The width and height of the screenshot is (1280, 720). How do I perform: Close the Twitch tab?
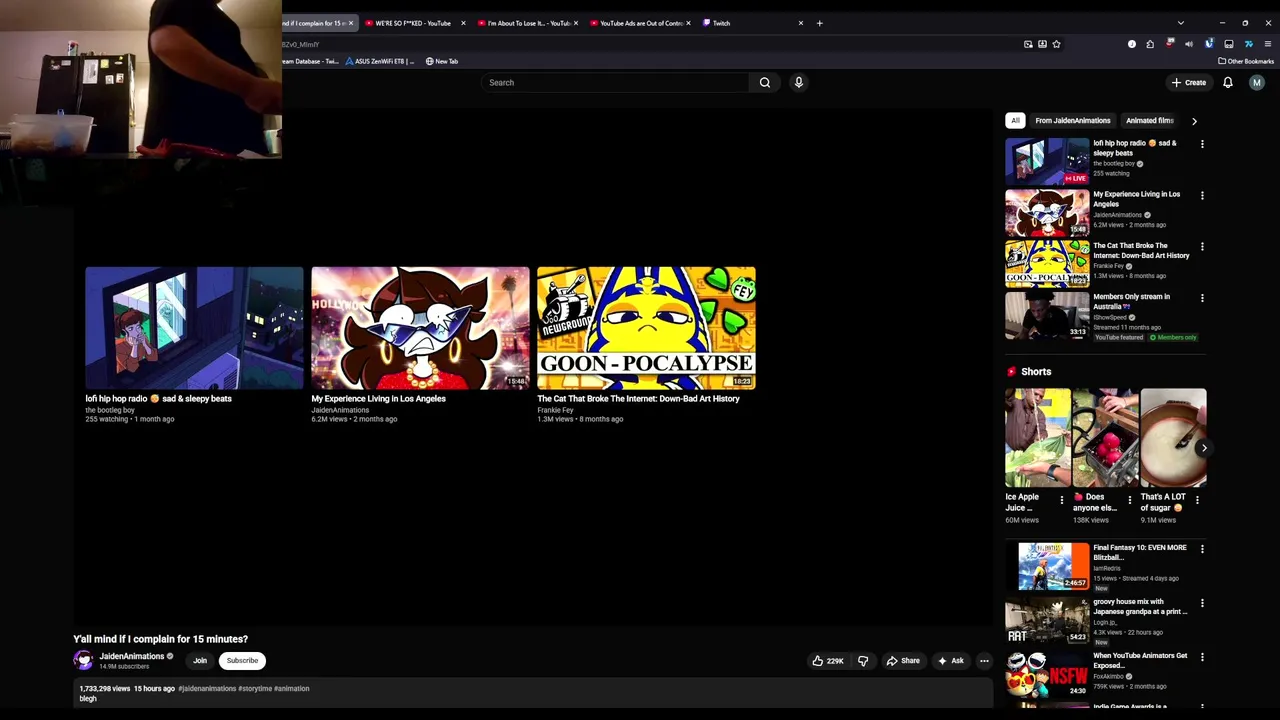point(800,23)
